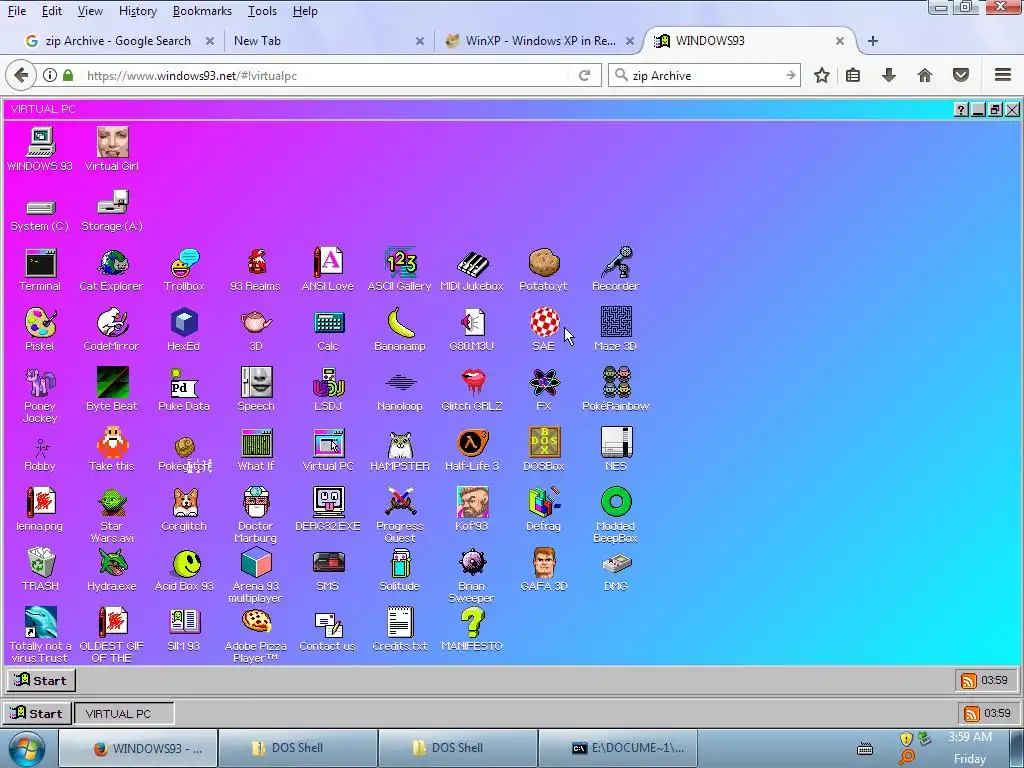Open Virtual Girl icon
The image size is (1024, 768).
pyautogui.click(x=112, y=150)
